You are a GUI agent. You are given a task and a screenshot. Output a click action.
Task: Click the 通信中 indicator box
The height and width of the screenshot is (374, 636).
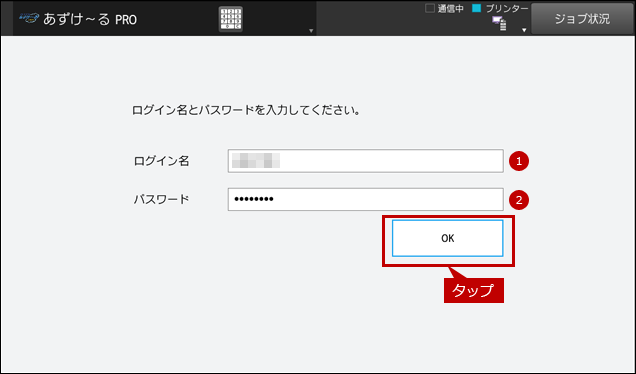pyautogui.click(x=430, y=8)
